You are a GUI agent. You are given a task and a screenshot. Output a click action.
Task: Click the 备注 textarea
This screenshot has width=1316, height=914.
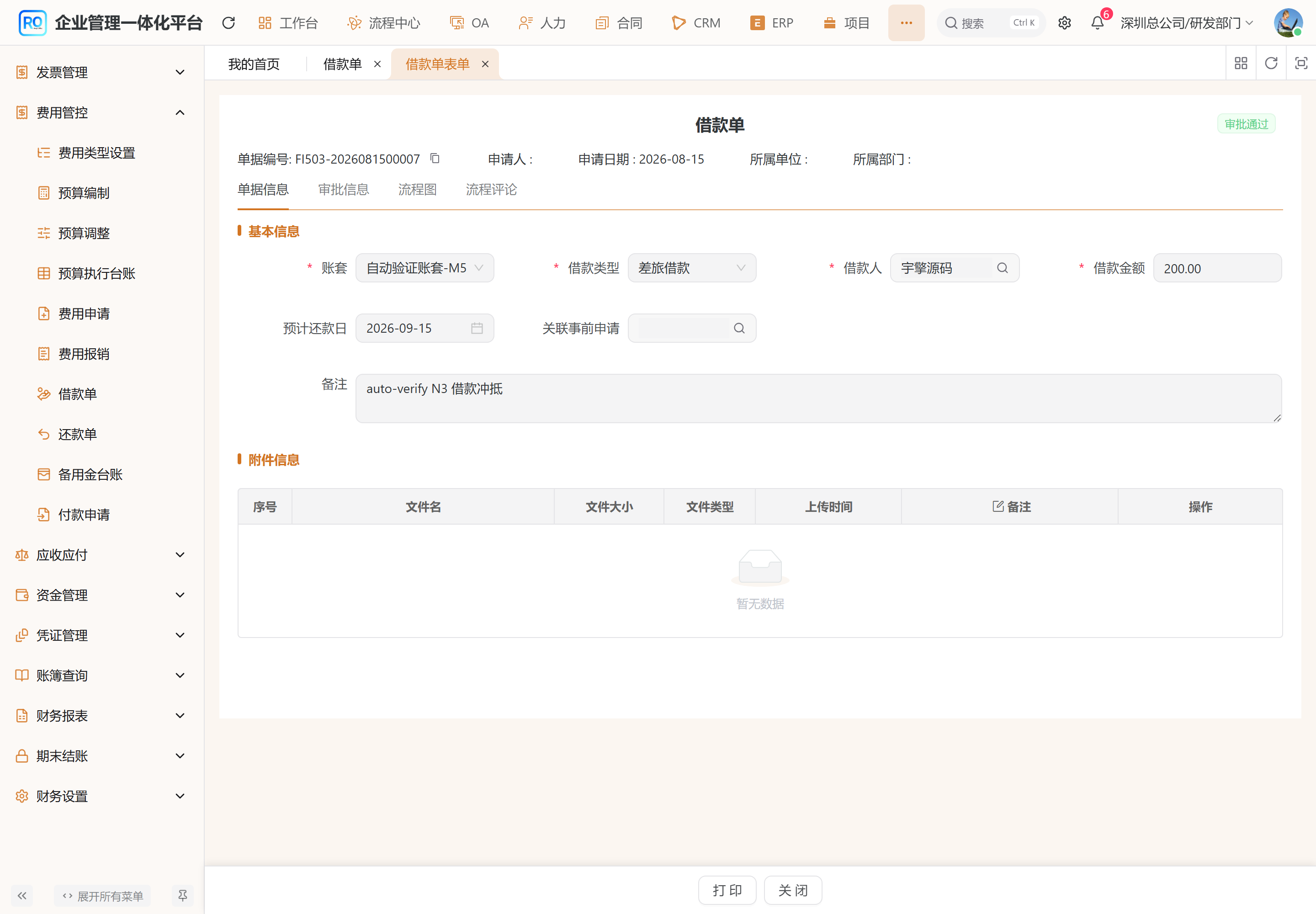coord(818,399)
